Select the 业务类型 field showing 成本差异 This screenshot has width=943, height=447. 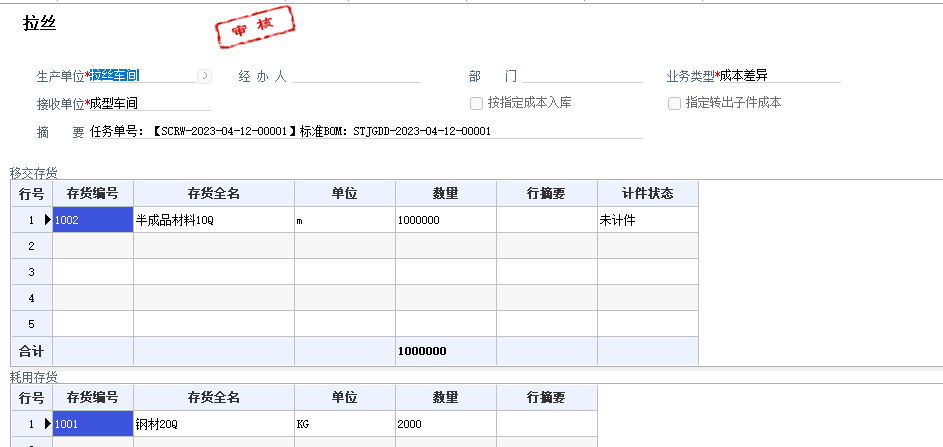[780, 75]
